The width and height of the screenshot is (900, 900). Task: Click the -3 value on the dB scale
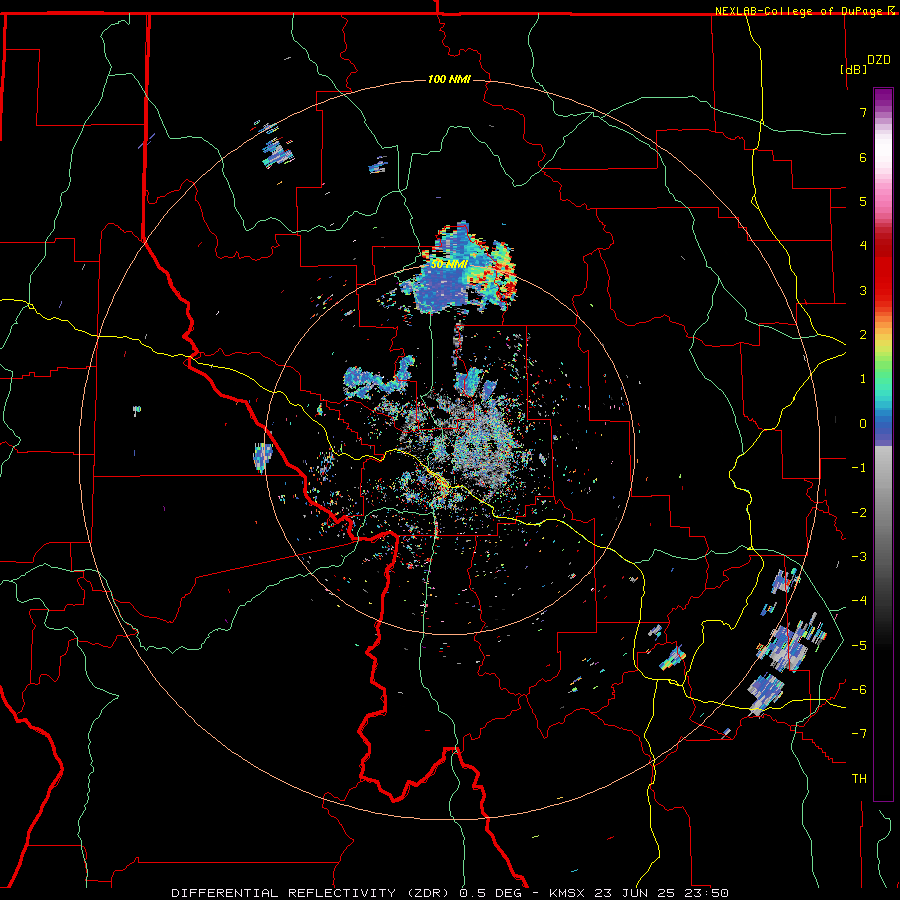tap(859, 557)
